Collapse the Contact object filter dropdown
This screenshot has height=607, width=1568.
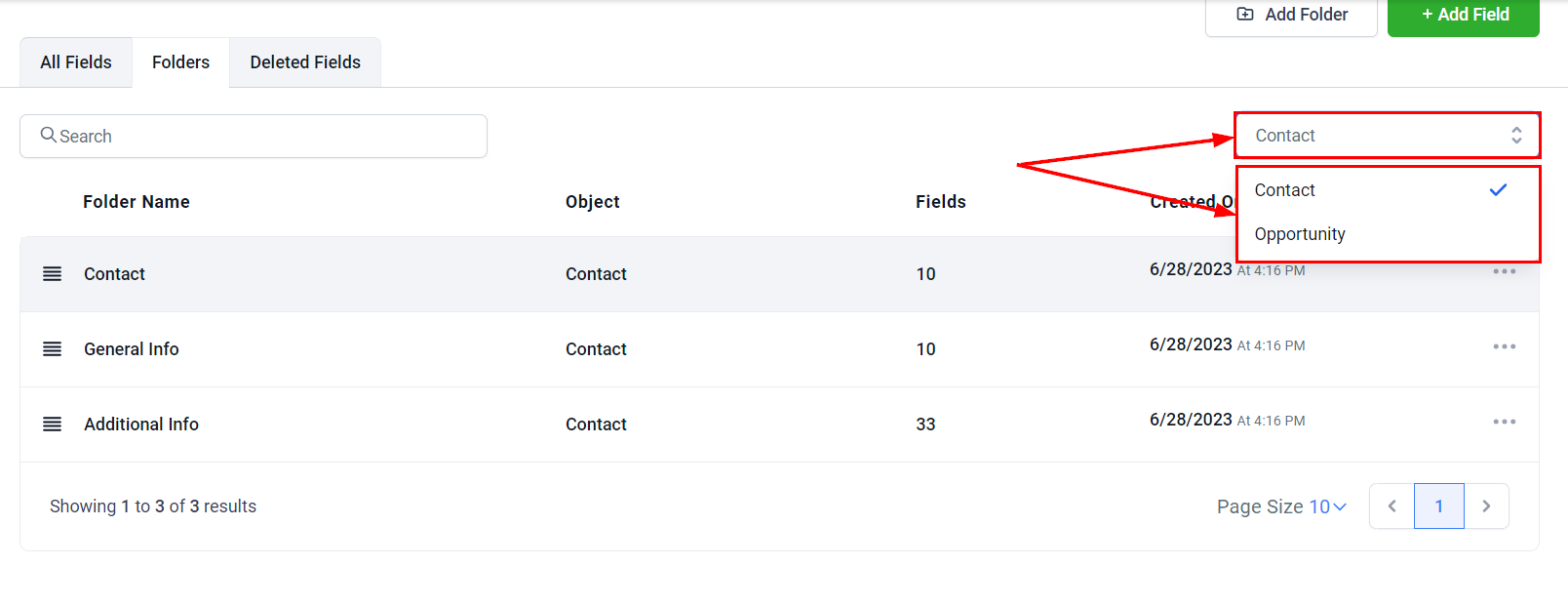[x=1387, y=136]
